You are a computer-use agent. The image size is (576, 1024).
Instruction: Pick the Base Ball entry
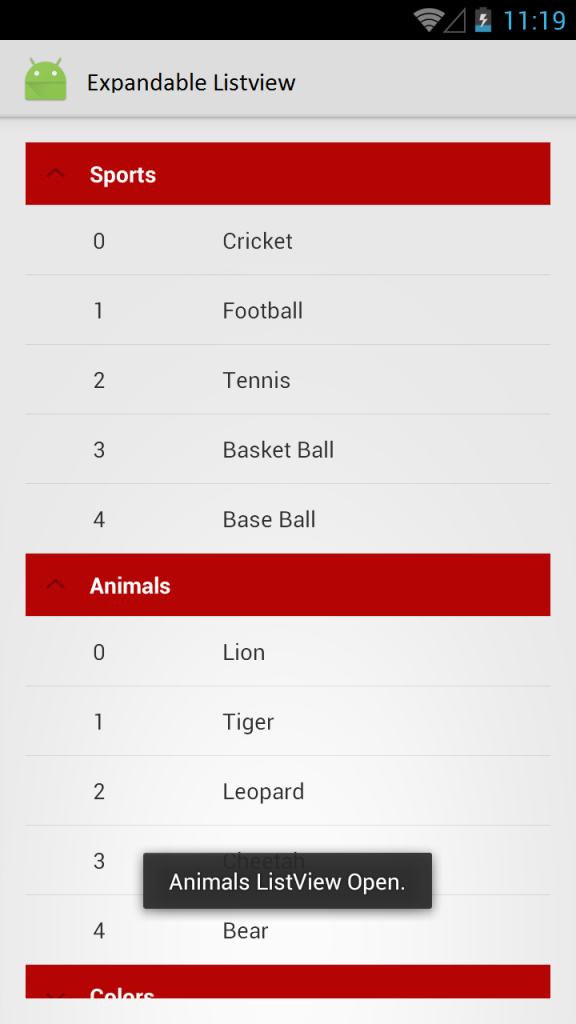[x=288, y=519]
